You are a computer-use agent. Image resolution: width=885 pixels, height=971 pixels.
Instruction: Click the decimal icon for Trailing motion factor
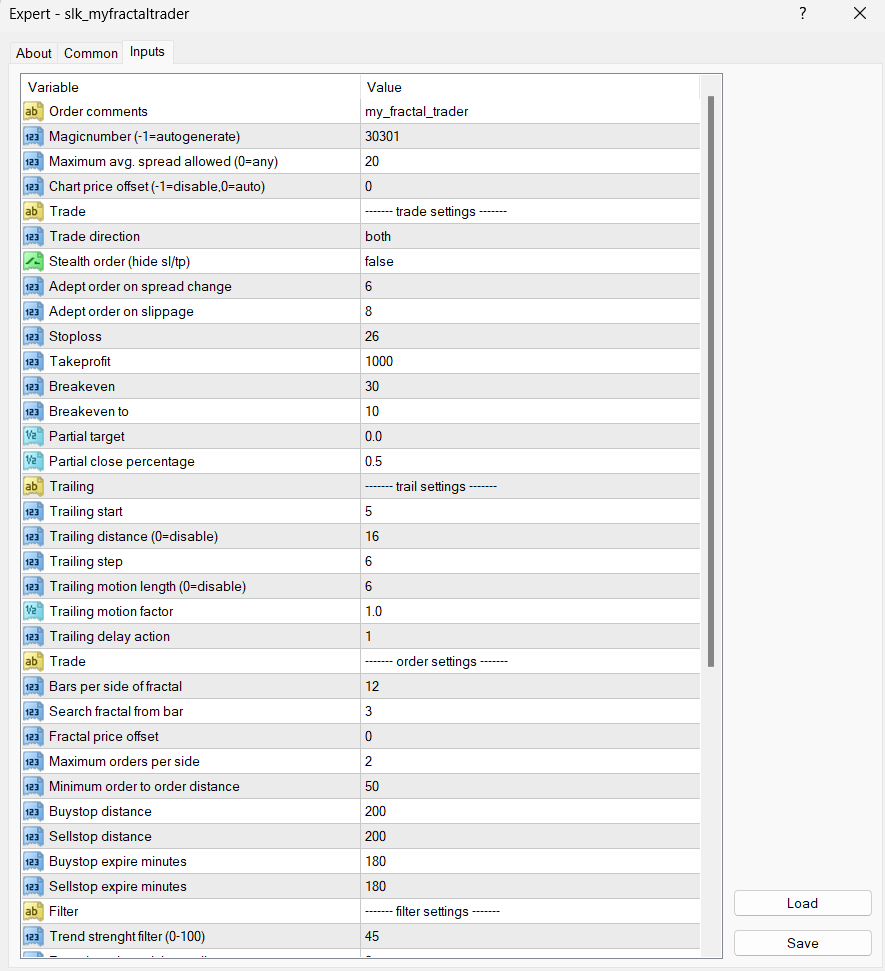point(33,612)
